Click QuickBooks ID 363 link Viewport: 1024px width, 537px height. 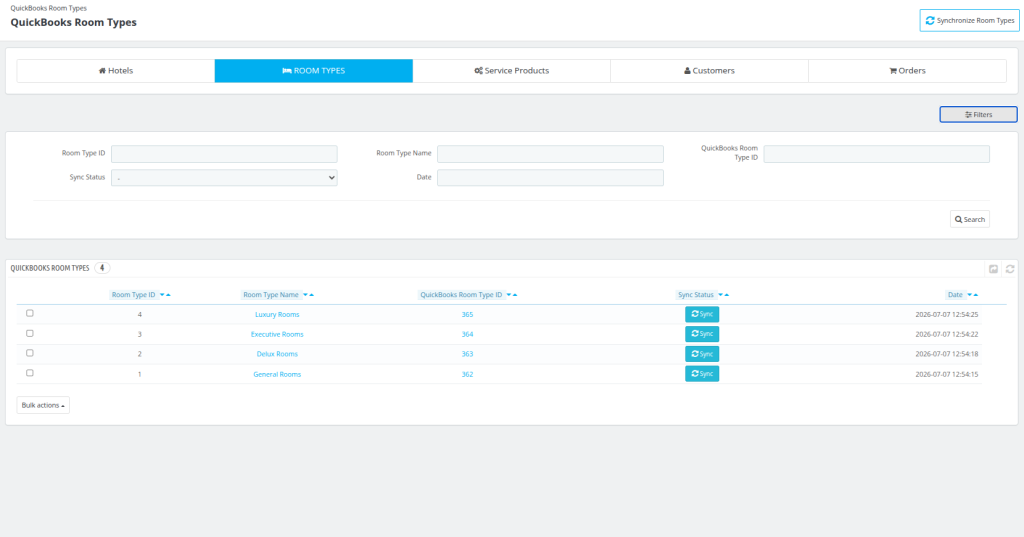click(467, 354)
